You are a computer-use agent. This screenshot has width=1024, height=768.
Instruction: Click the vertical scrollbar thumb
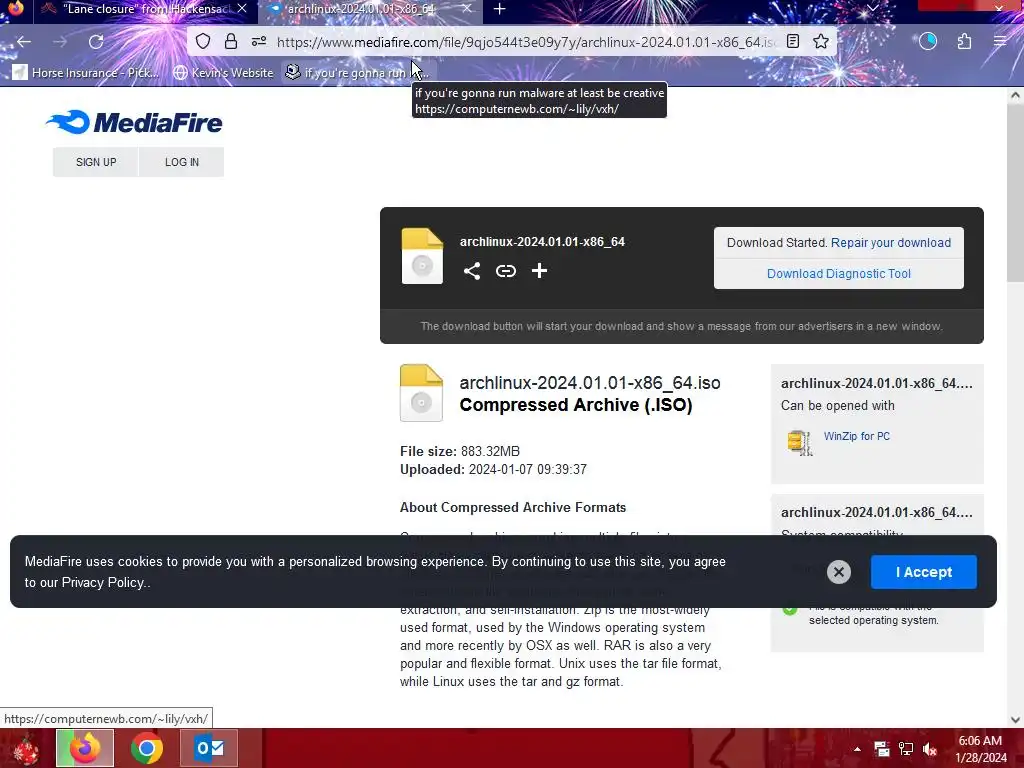point(1015,193)
